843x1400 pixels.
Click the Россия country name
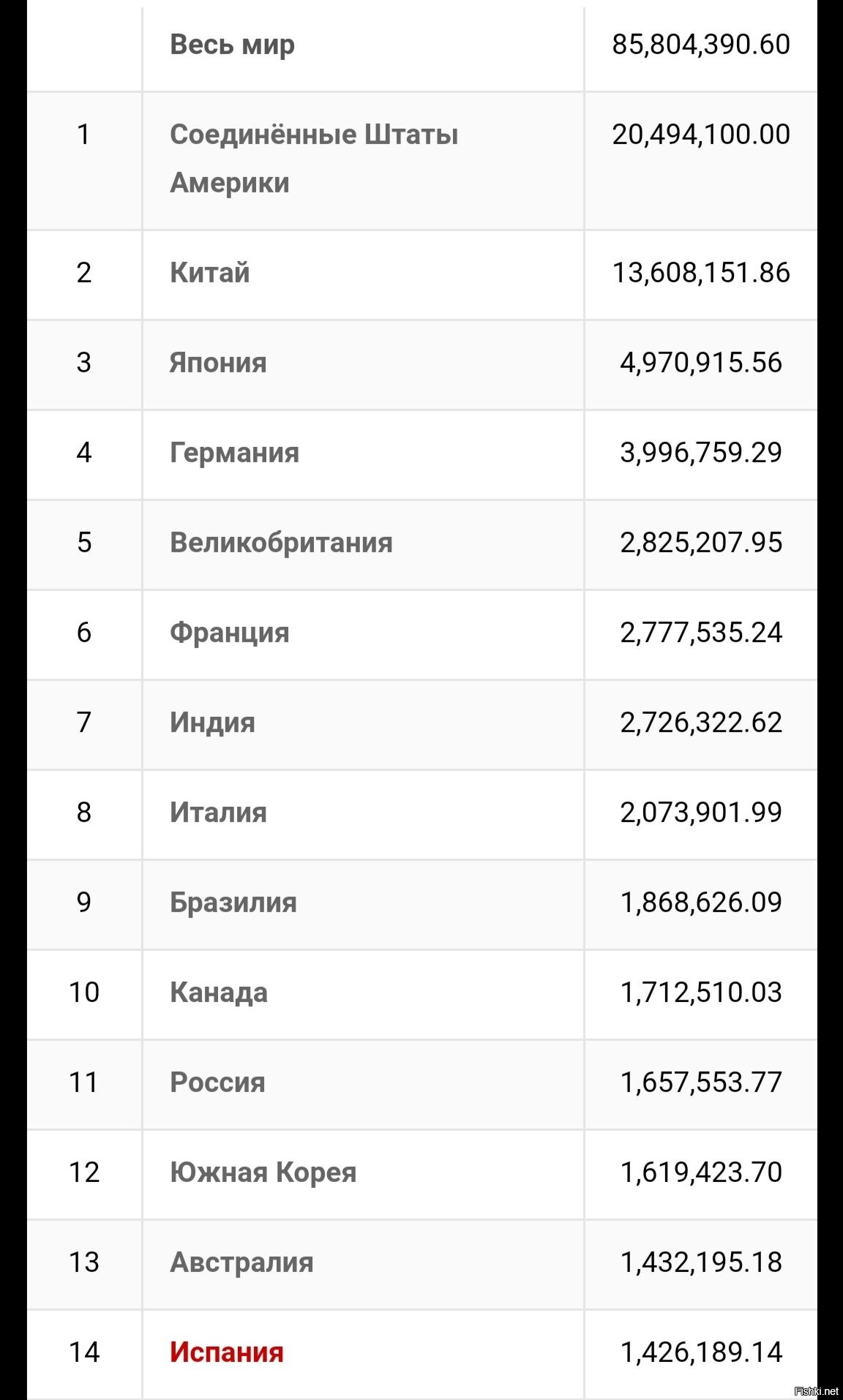[217, 1083]
